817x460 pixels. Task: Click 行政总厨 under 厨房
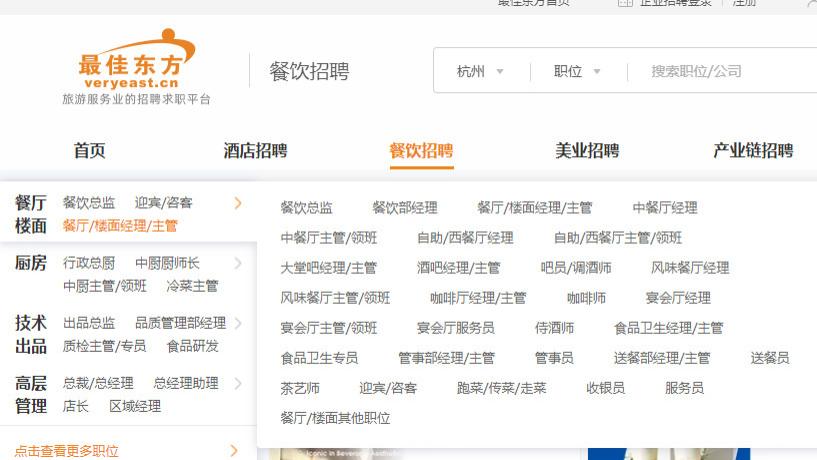(89, 263)
